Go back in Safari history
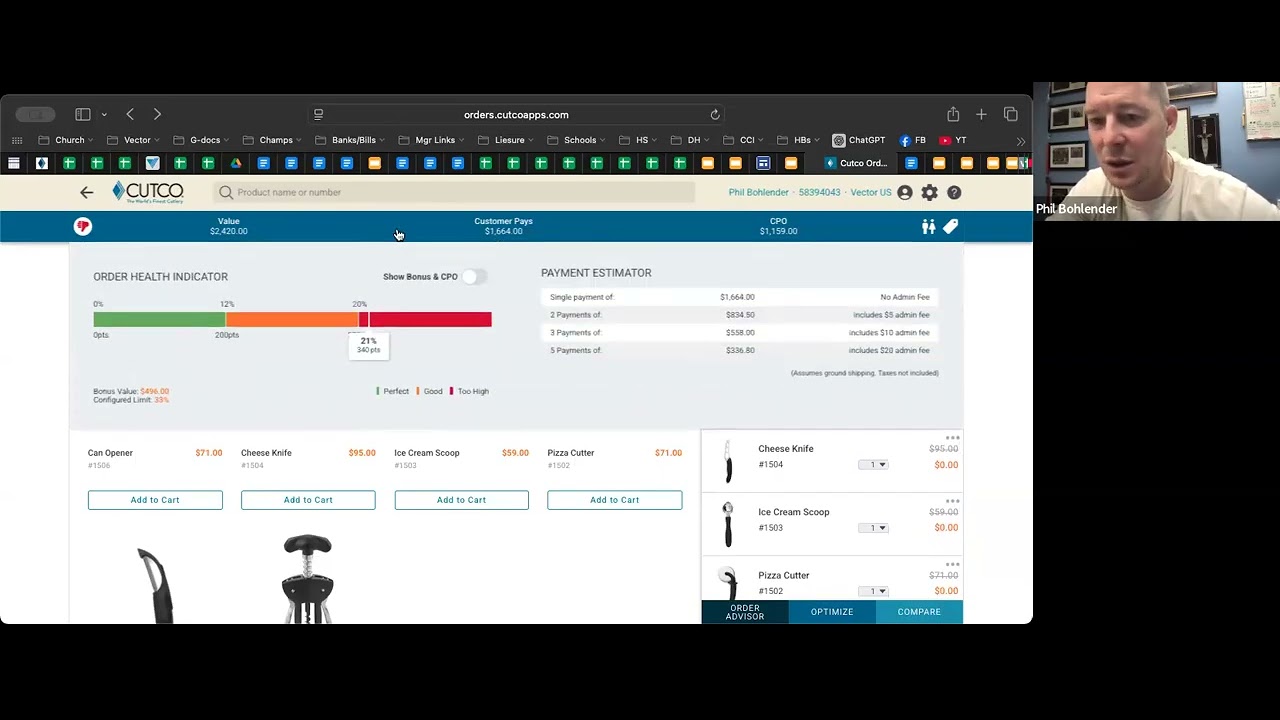 (x=130, y=115)
